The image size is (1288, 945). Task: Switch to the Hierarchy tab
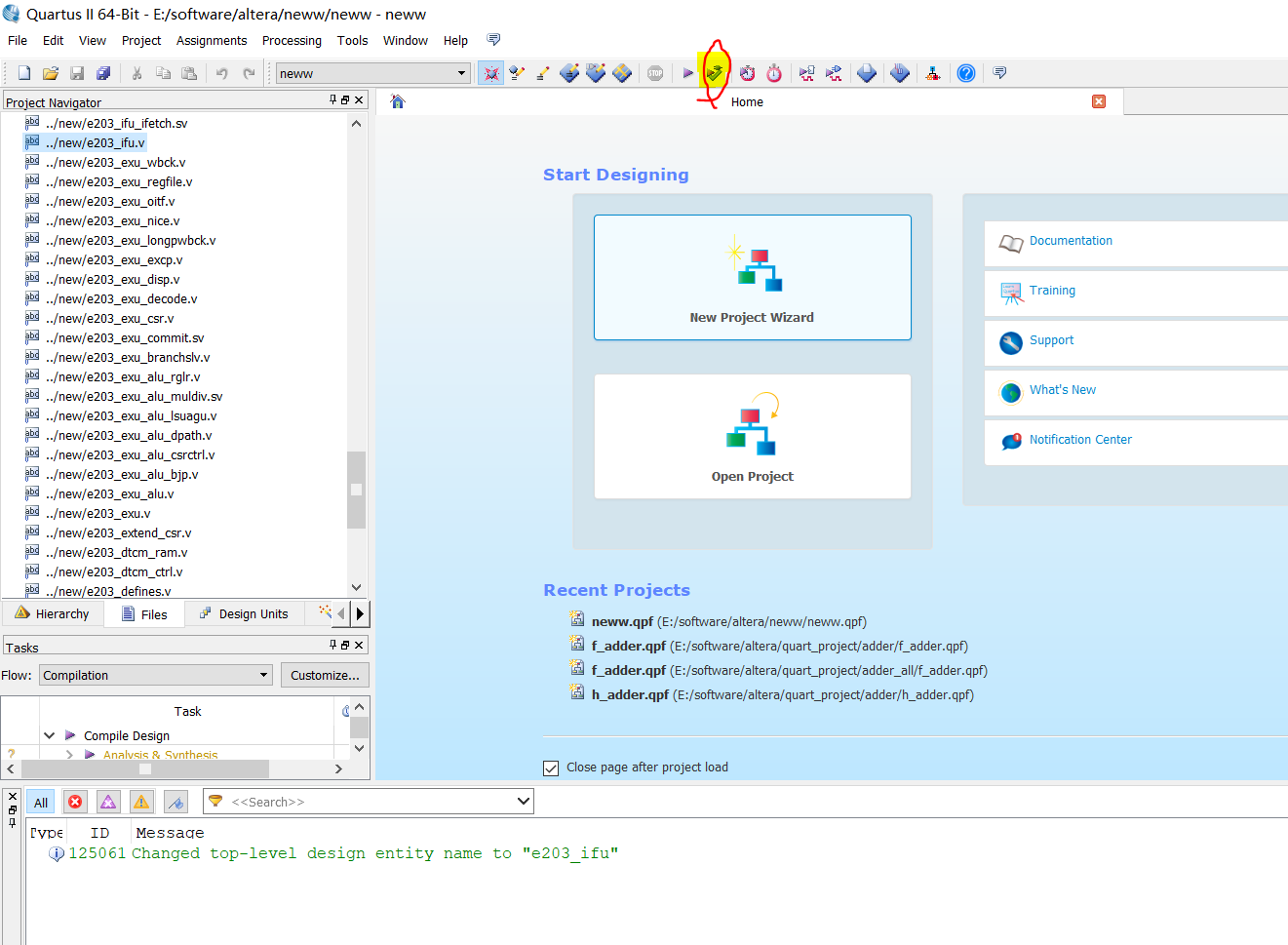click(x=53, y=613)
